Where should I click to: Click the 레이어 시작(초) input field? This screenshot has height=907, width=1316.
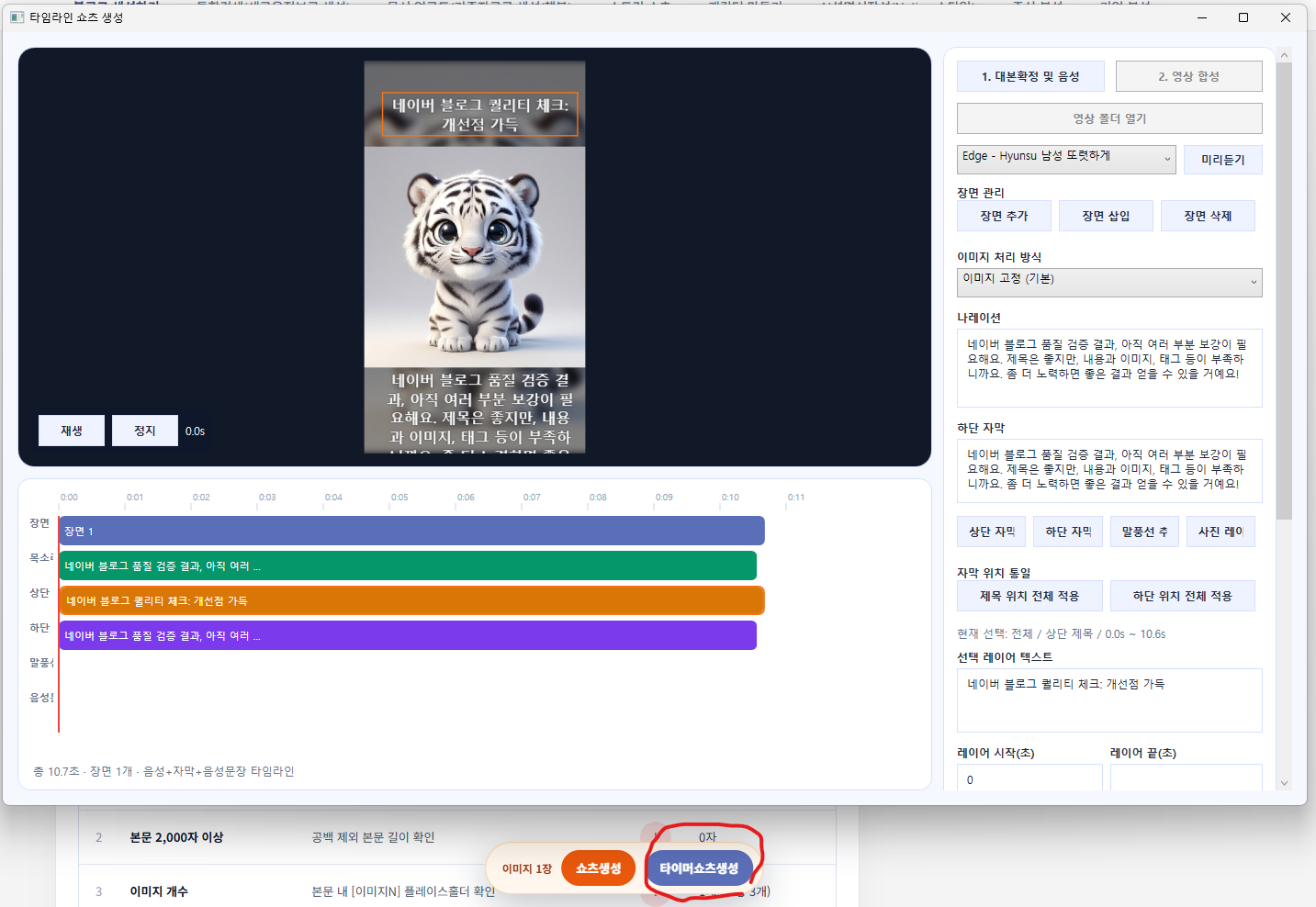coord(1029,778)
